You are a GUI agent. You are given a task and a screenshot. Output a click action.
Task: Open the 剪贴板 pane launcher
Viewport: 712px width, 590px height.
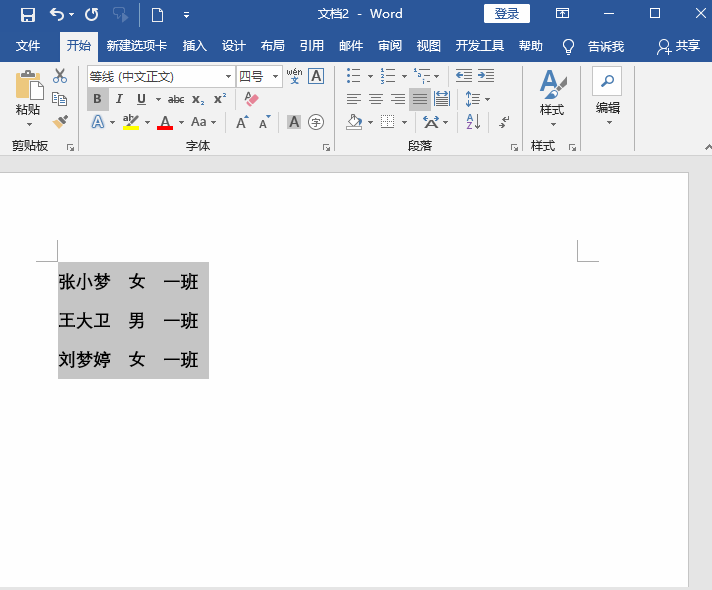pyautogui.click(x=70, y=147)
